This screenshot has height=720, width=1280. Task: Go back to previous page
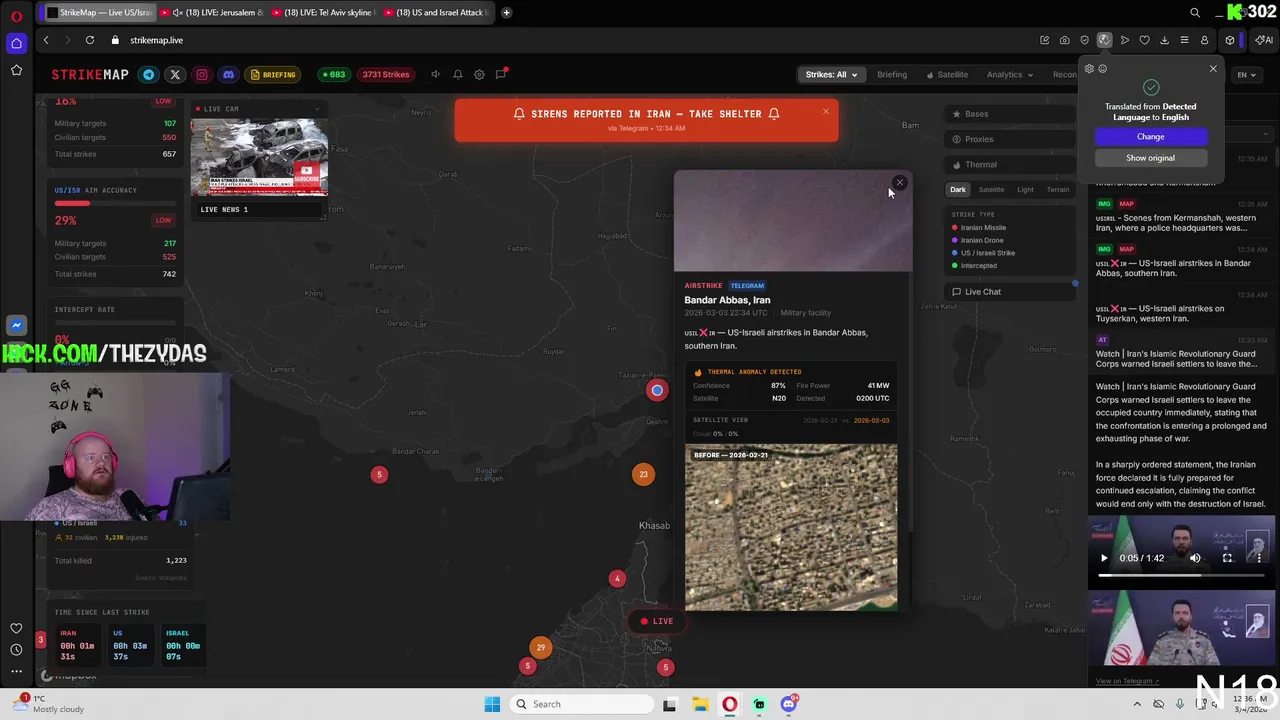[x=46, y=40]
